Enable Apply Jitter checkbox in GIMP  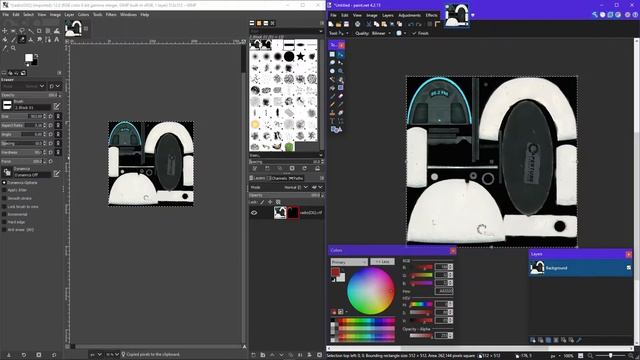point(4,190)
